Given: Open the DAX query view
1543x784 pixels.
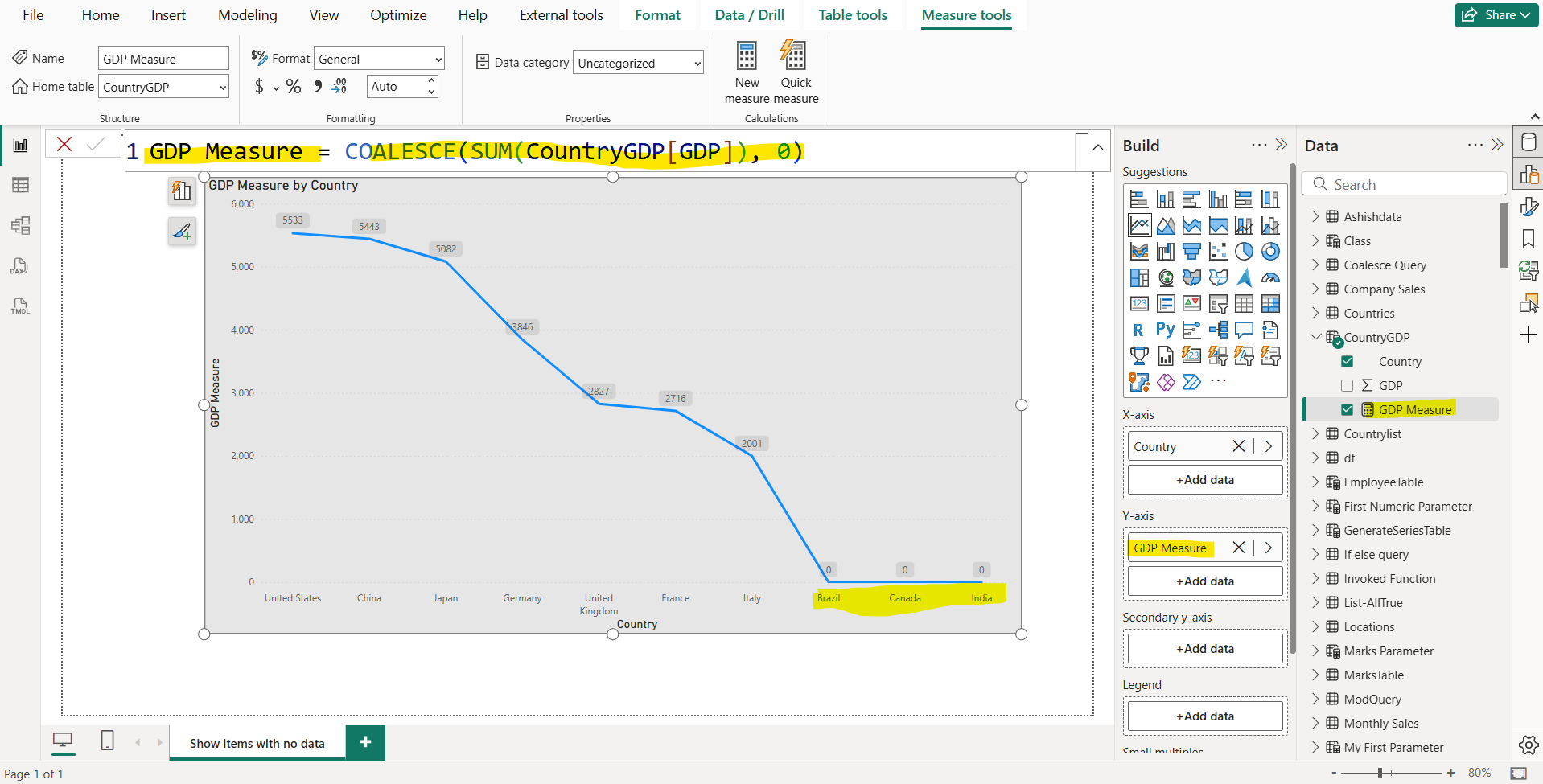Looking at the screenshot, I should click(19, 265).
